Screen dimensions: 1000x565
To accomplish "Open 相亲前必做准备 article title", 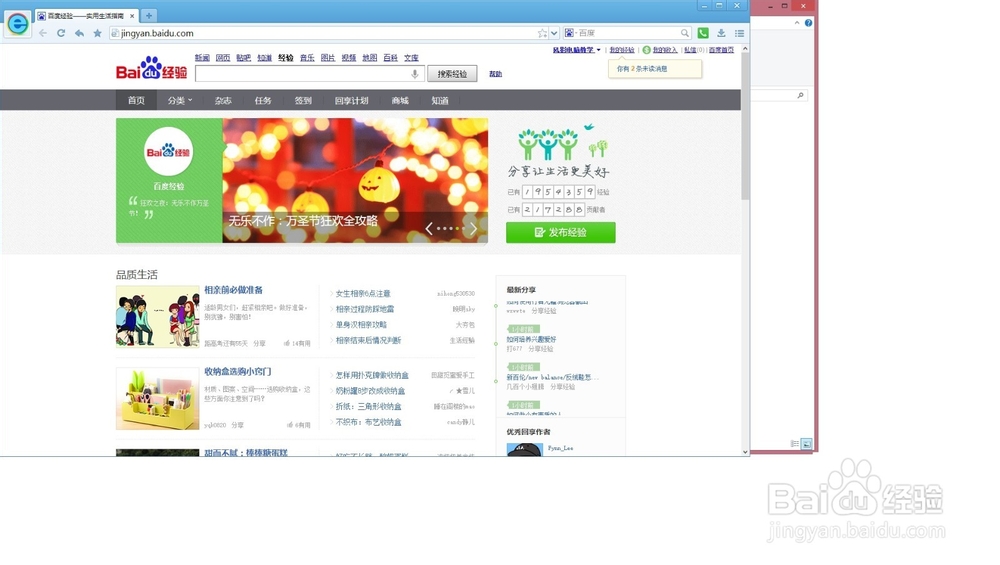I will pos(233,290).
